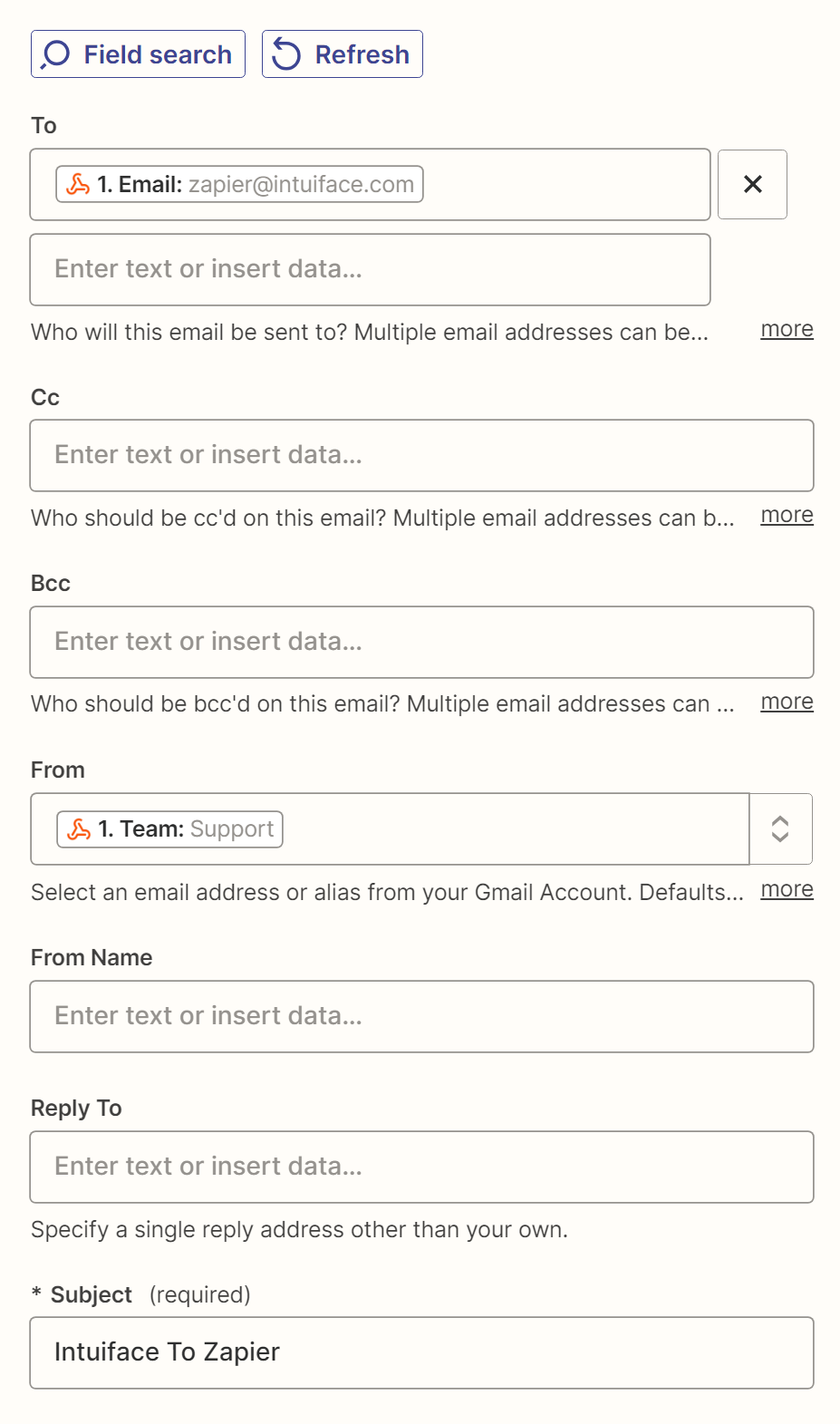This screenshot has width=840, height=1424.
Task: Click webhook icon in Team pill
Action: 80,829
